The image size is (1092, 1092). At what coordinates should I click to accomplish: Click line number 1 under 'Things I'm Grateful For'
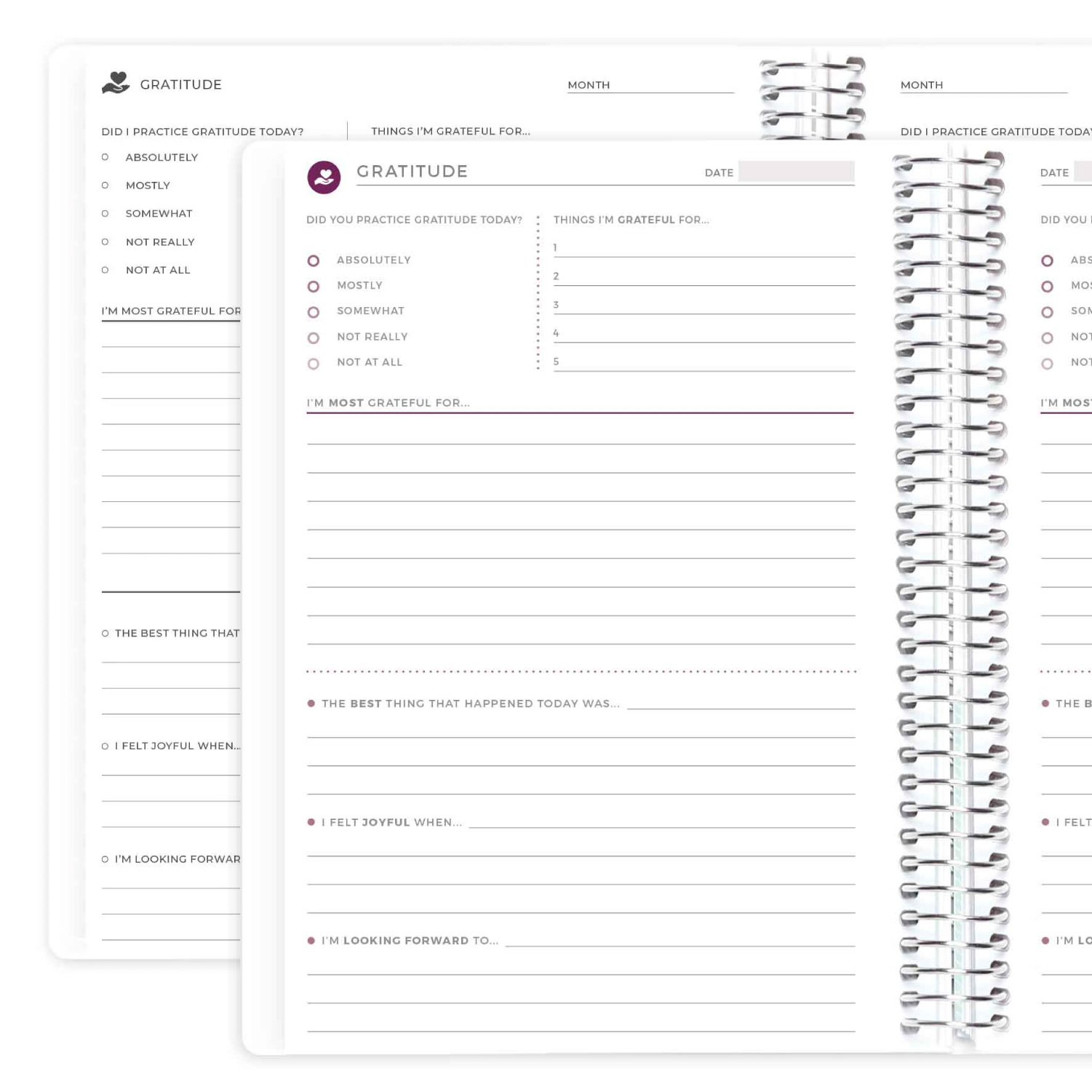704,249
